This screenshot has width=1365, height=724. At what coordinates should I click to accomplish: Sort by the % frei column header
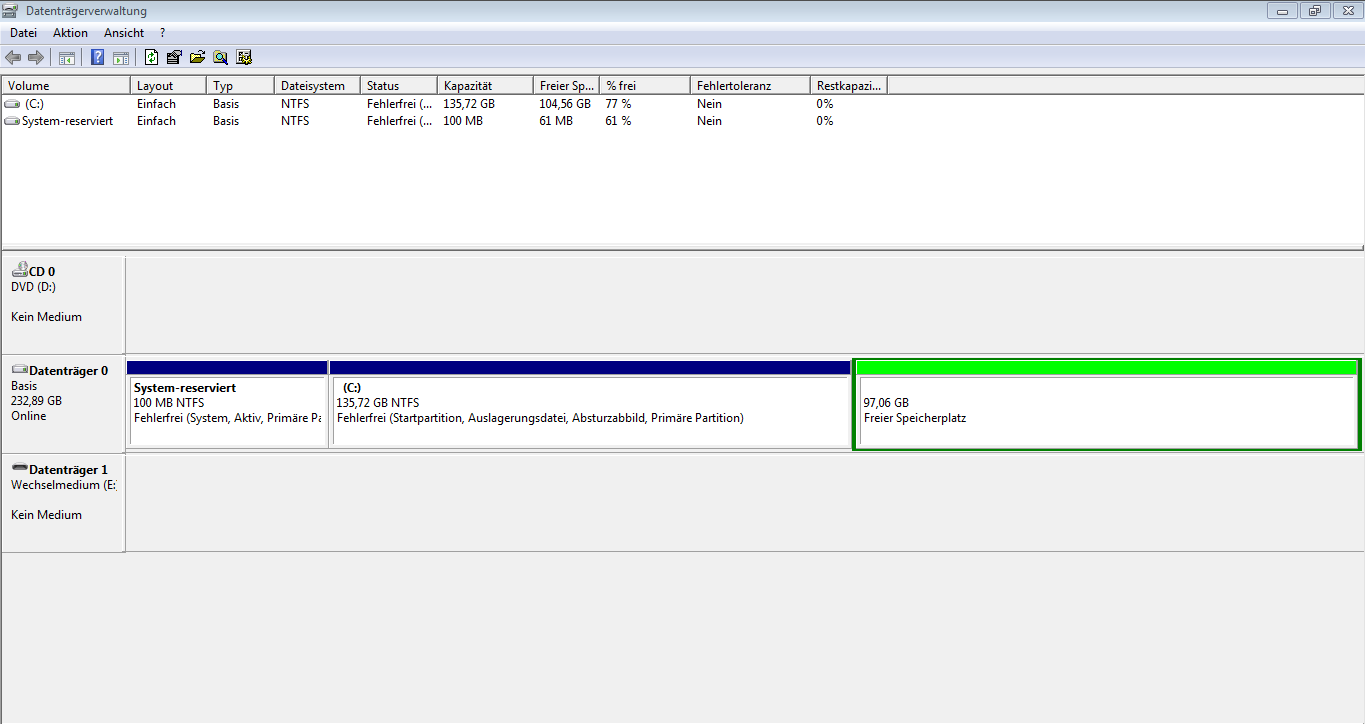645,86
